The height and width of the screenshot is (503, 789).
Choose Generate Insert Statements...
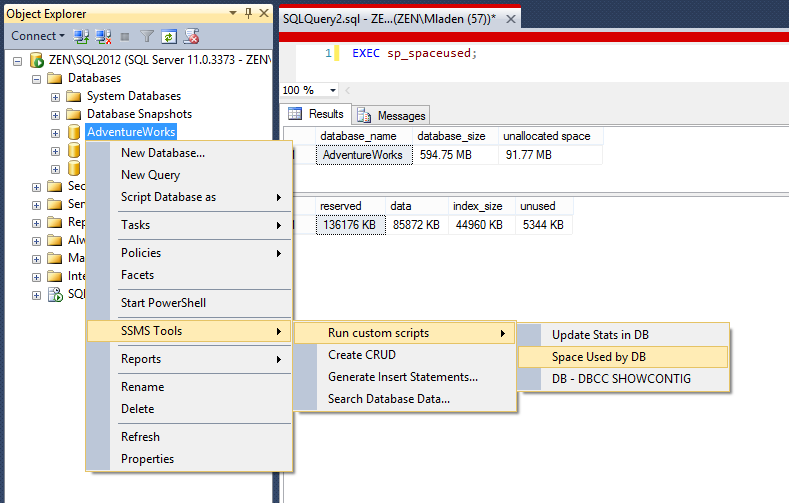[405, 377]
